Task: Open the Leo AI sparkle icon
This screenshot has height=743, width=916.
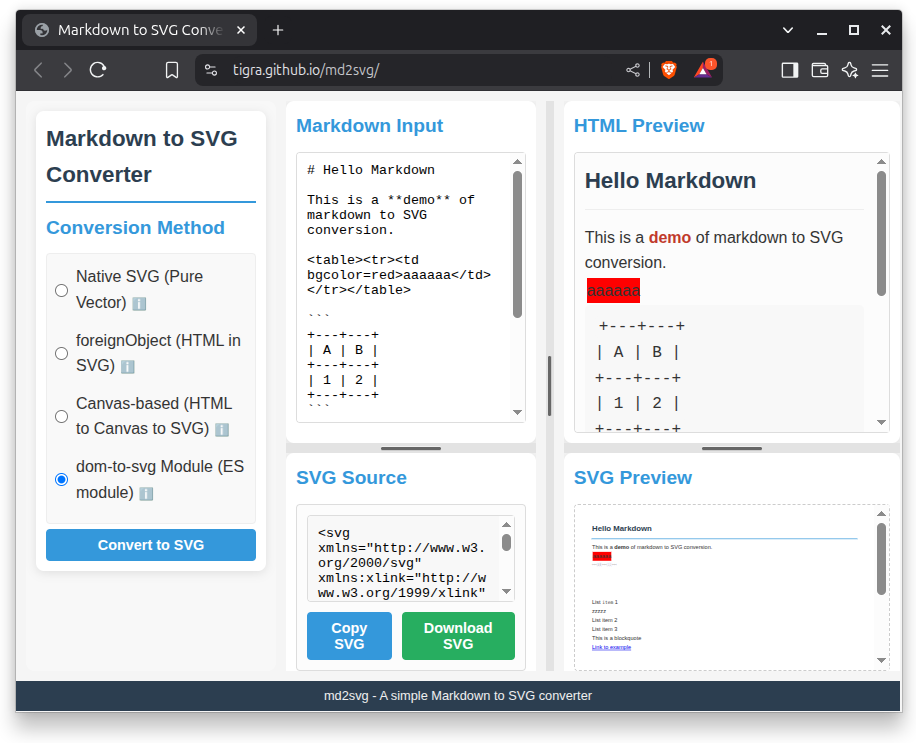Action: tap(849, 70)
